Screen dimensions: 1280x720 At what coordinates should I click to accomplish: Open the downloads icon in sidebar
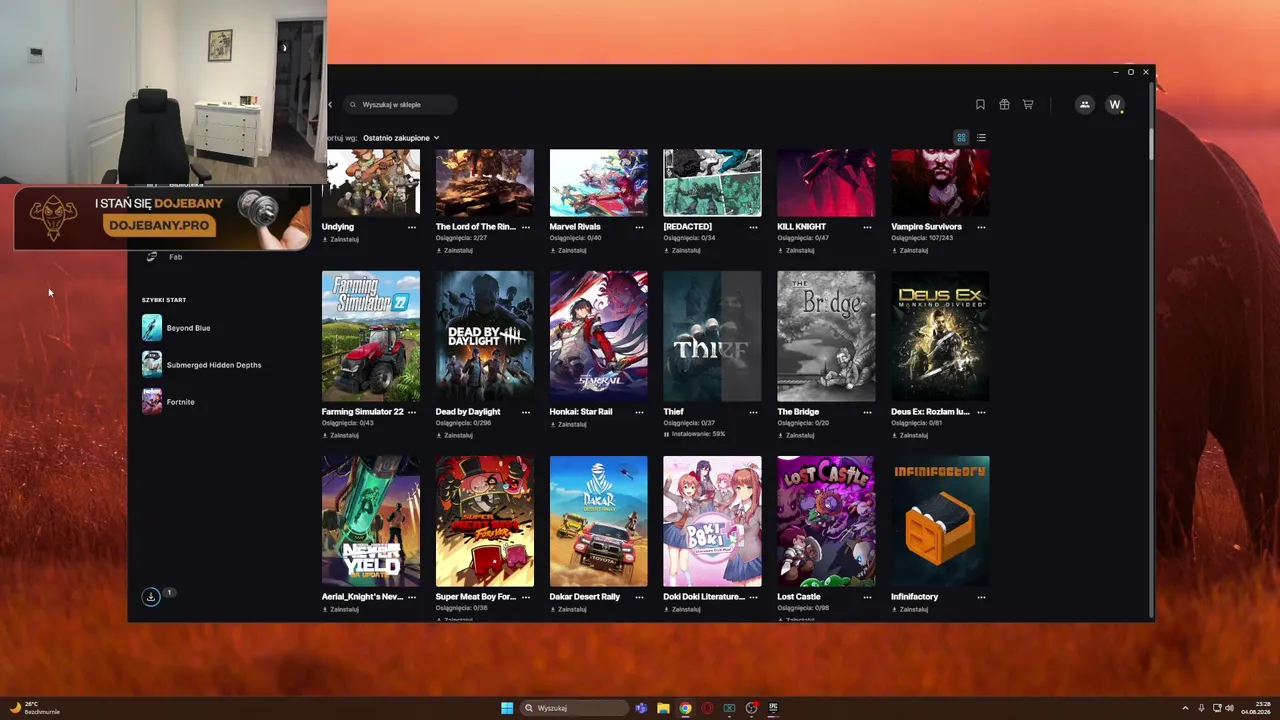[151, 597]
